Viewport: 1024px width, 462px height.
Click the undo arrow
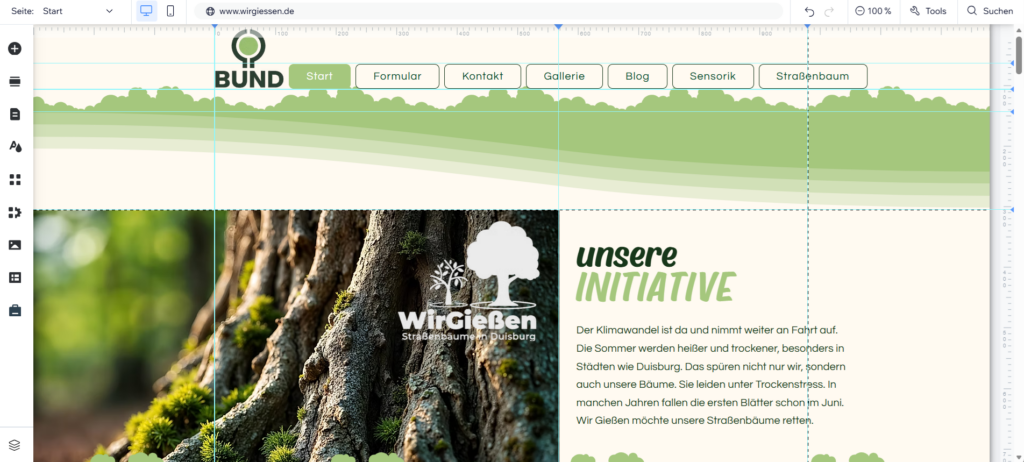pyautogui.click(x=809, y=11)
